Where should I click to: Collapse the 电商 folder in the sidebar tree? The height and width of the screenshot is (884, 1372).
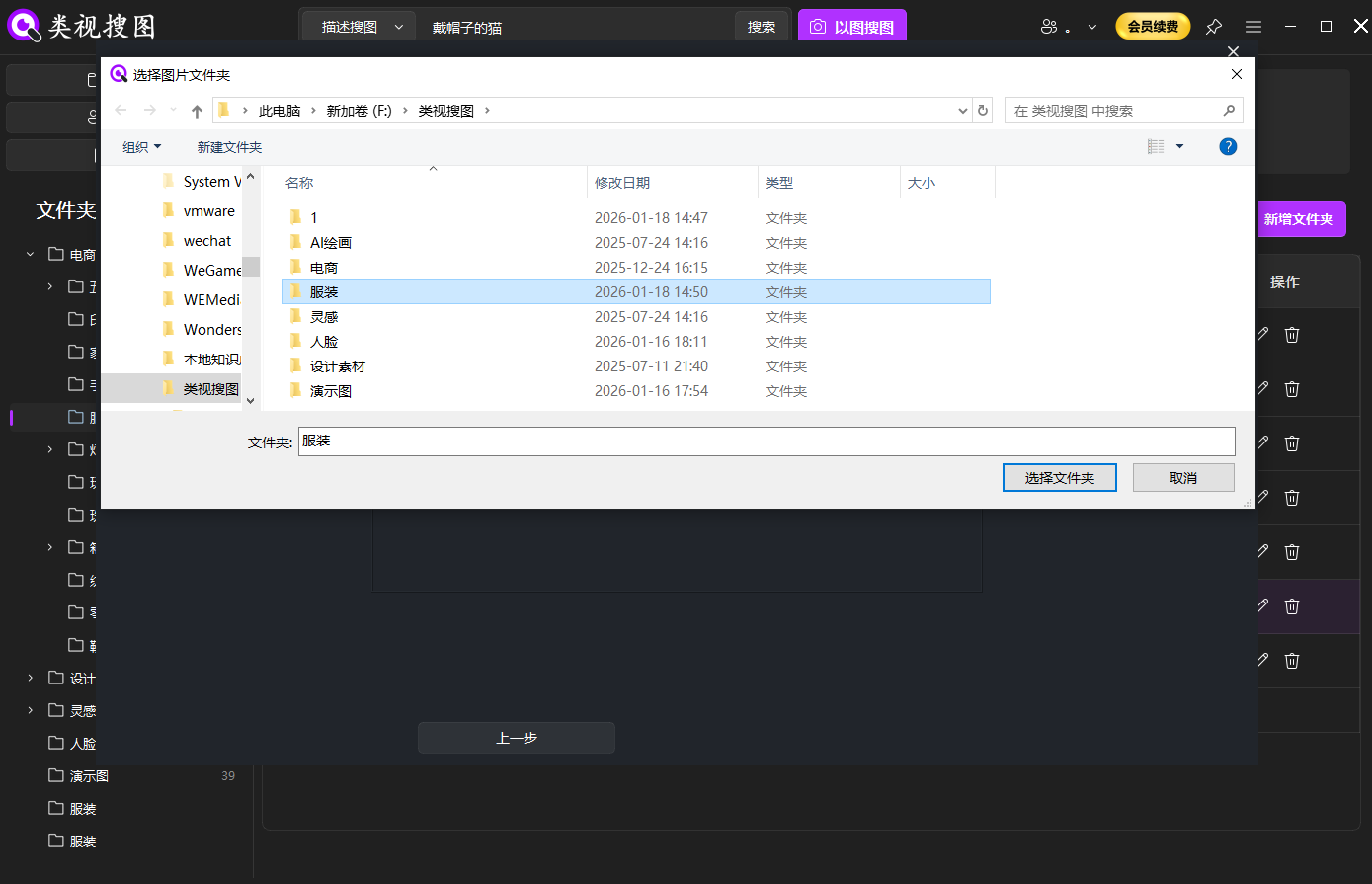click(x=30, y=254)
